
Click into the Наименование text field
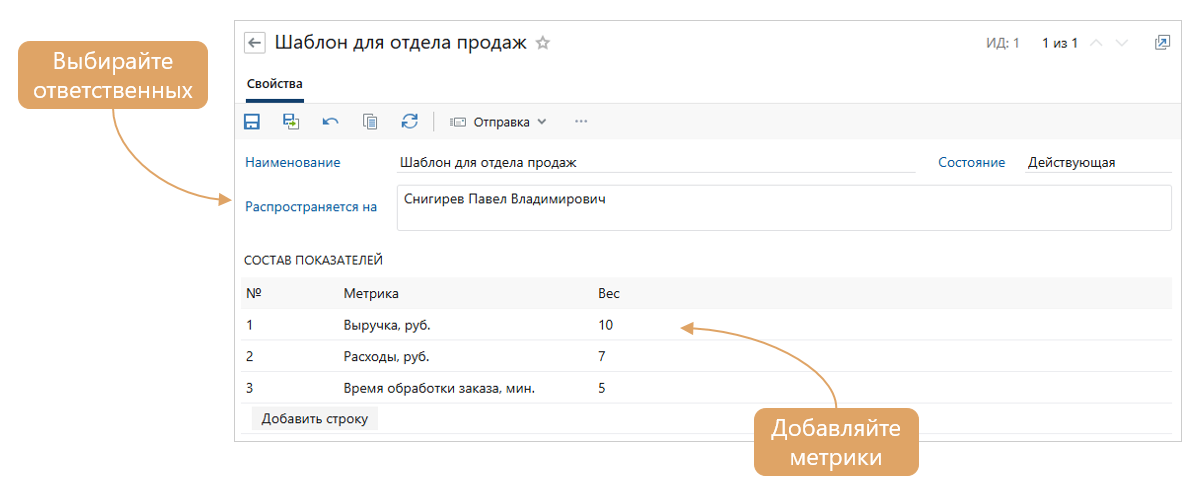tap(655, 162)
